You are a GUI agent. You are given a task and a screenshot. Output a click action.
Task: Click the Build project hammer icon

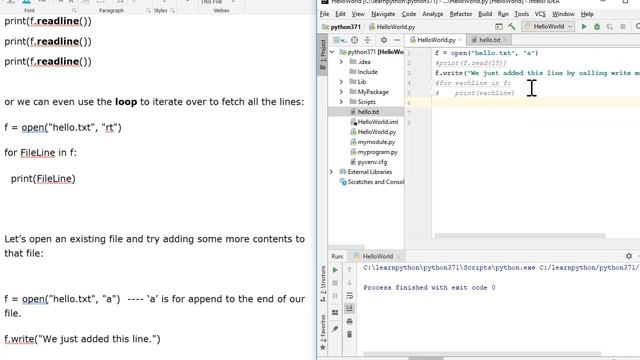point(512,27)
